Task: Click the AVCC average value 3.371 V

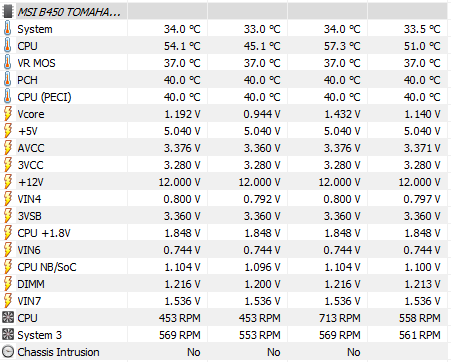Action: click(422, 148)
